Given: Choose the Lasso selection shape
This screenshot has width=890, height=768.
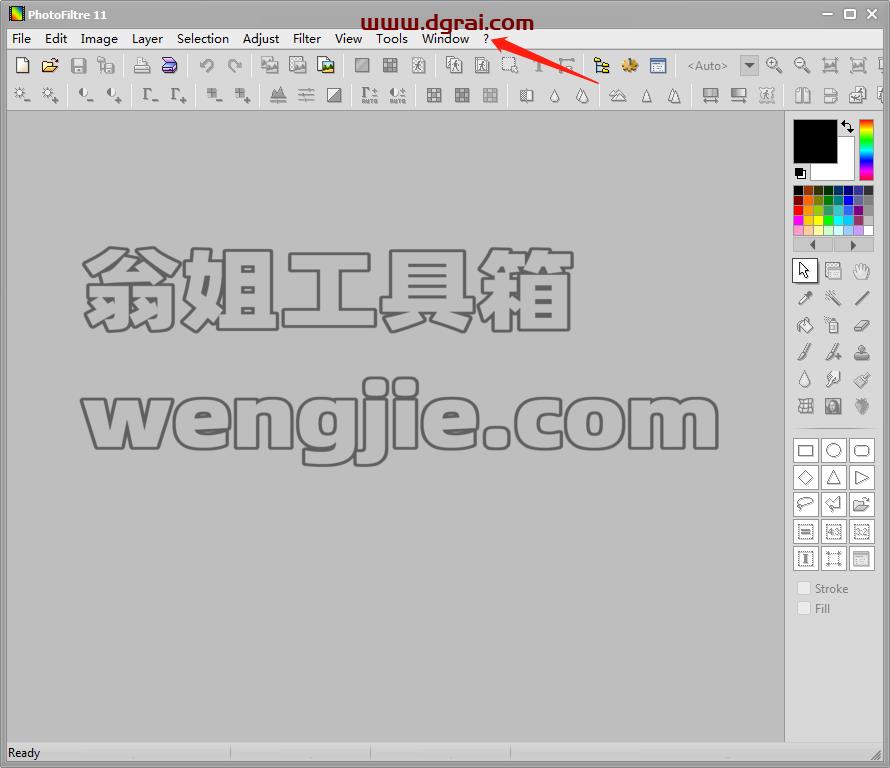Looking at the screenshot, I should pyautogui.click(x=805, y=504).
